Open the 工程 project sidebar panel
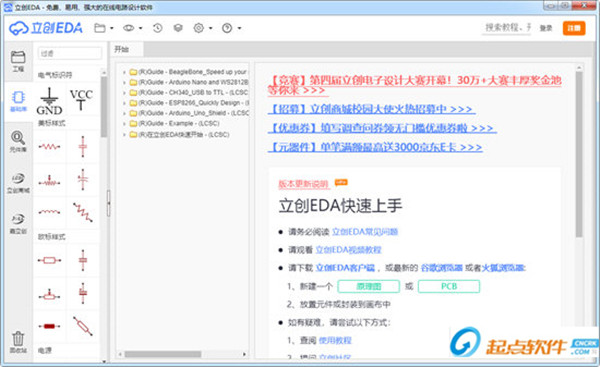The width and height of the screenshot is (600, 367). click(x=18, y=61)
